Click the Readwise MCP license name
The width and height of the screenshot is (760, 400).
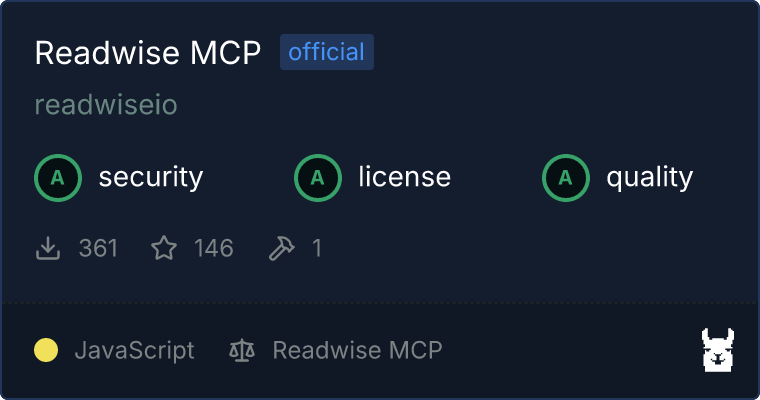pyautogui.click(x=358, y=350)
